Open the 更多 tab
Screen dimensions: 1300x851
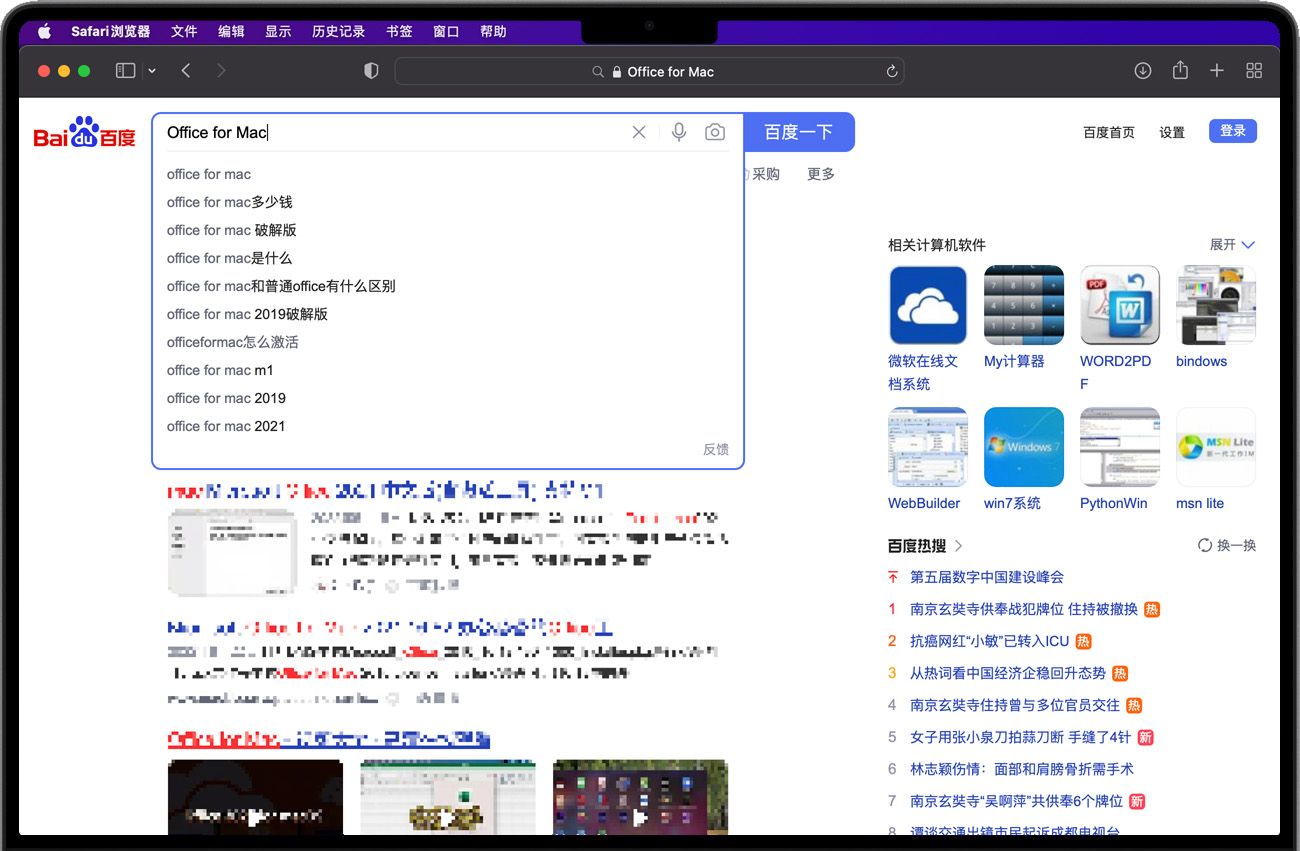pos(821,174)
